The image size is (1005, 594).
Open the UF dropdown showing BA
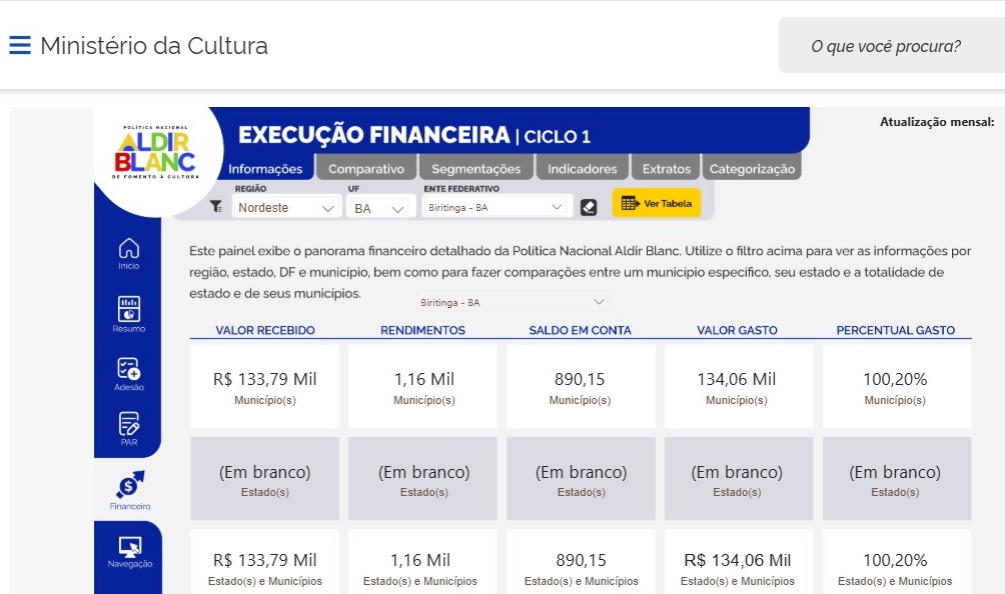pyautogui.click(x=380, y=208)
